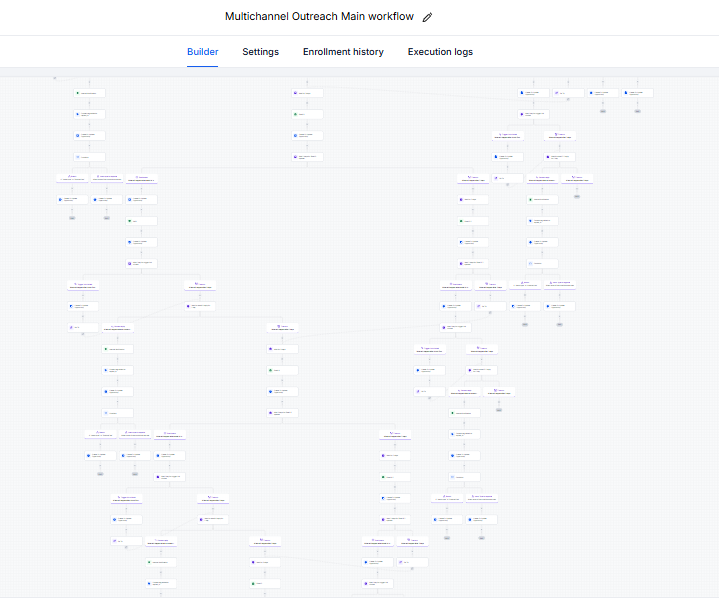Select the 'Multichannel Outreach Main workflow' title
Viewport: 719px width, 598px height.
click(x=319, y=17)
